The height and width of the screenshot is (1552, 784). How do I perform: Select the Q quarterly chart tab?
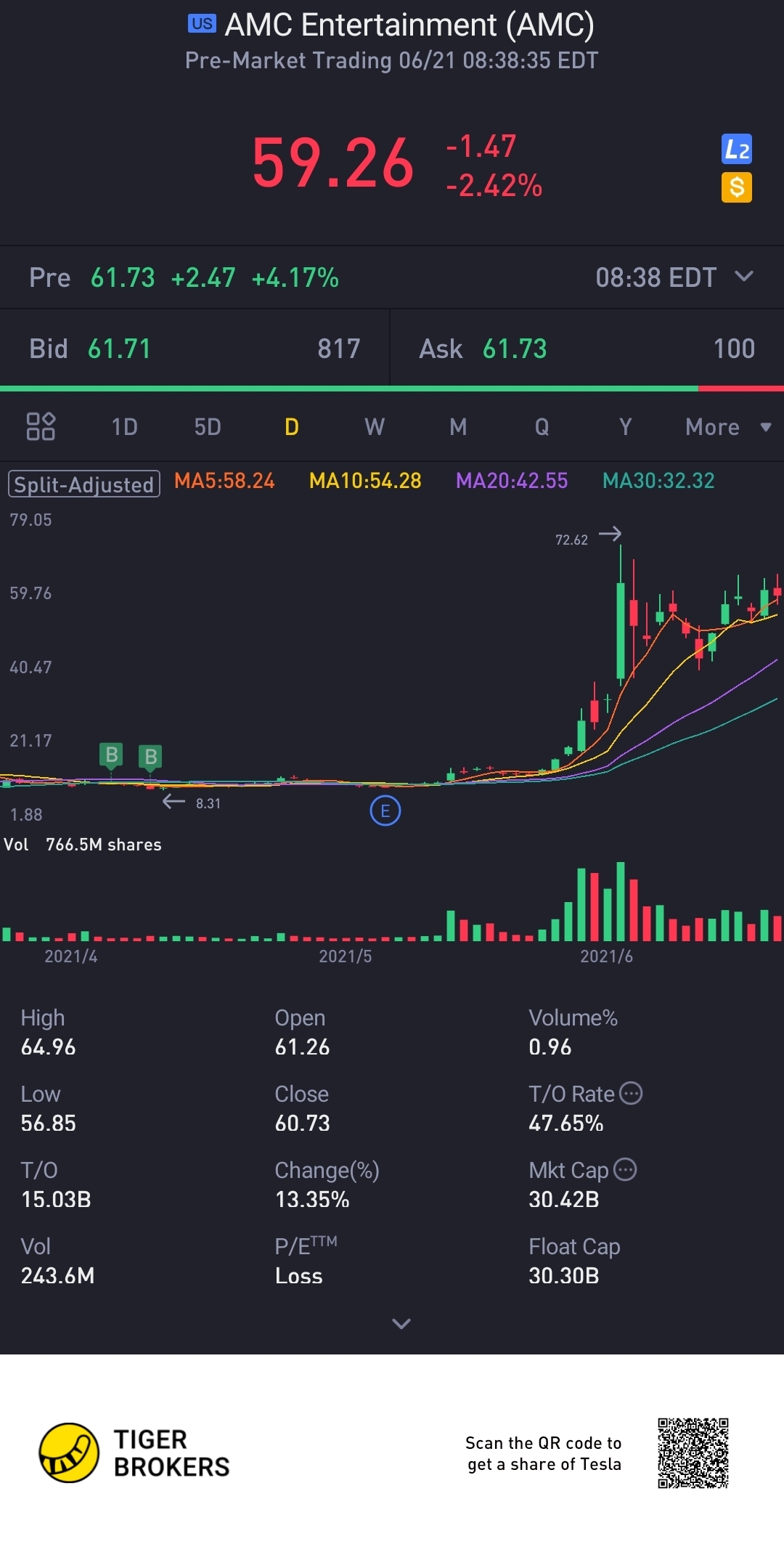coord(542,426)
